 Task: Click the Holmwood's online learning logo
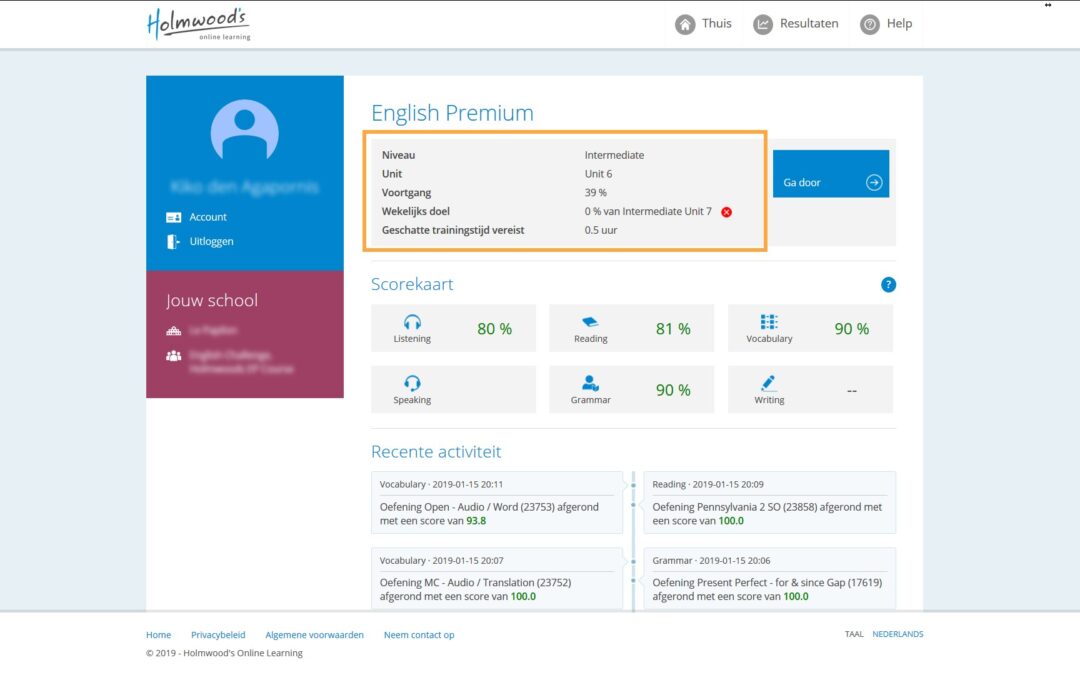[x=198, y=24]
